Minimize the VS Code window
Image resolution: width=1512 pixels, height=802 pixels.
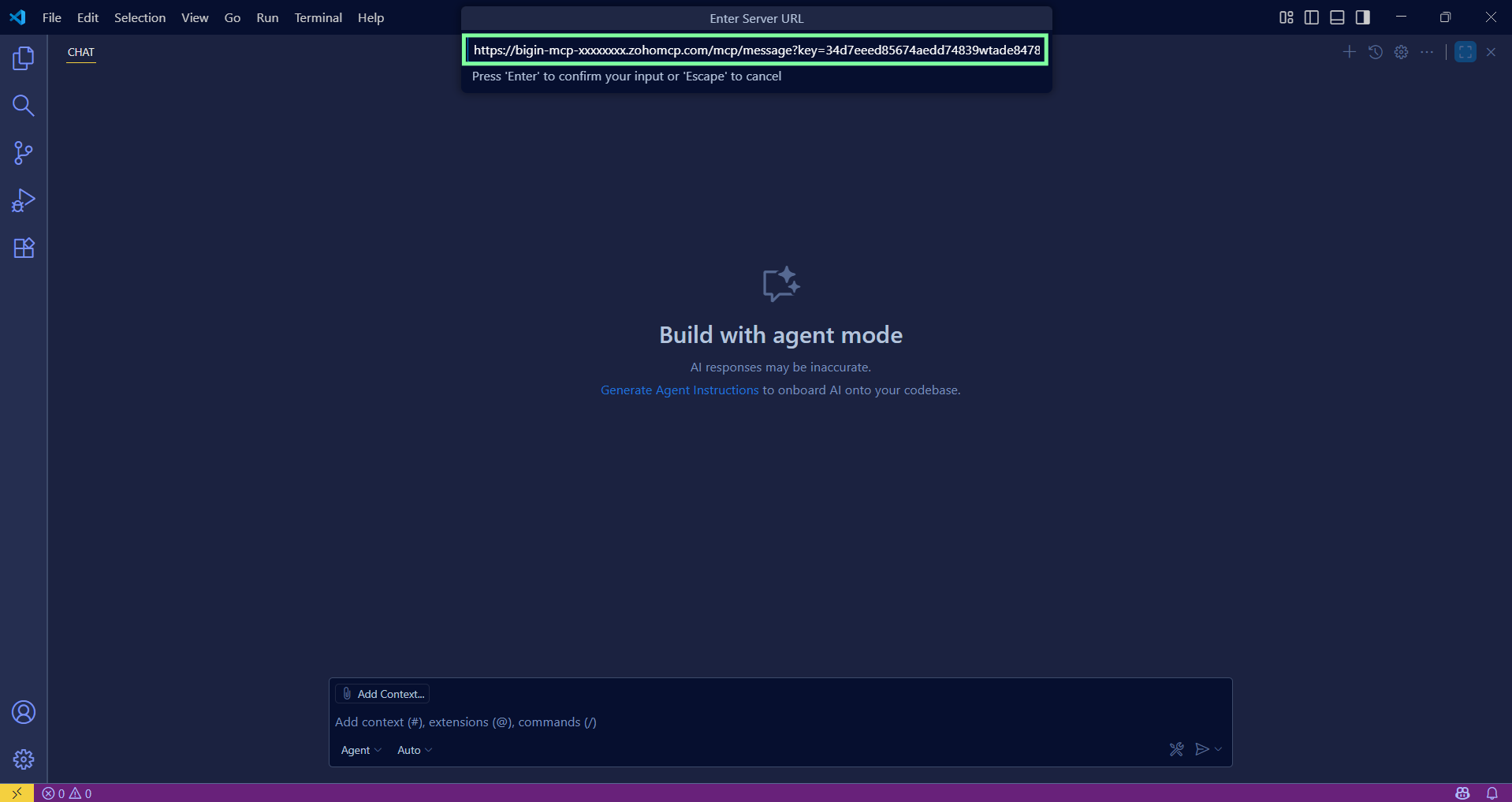(x=1401, y=17)
